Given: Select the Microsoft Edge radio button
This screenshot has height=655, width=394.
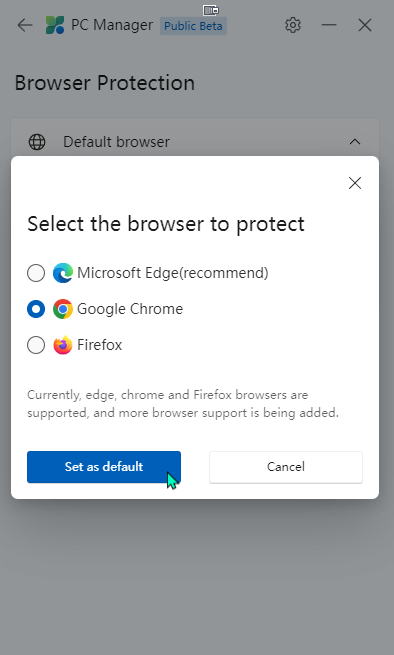Looking at the screenshot, I should click(x=36, y=273).
